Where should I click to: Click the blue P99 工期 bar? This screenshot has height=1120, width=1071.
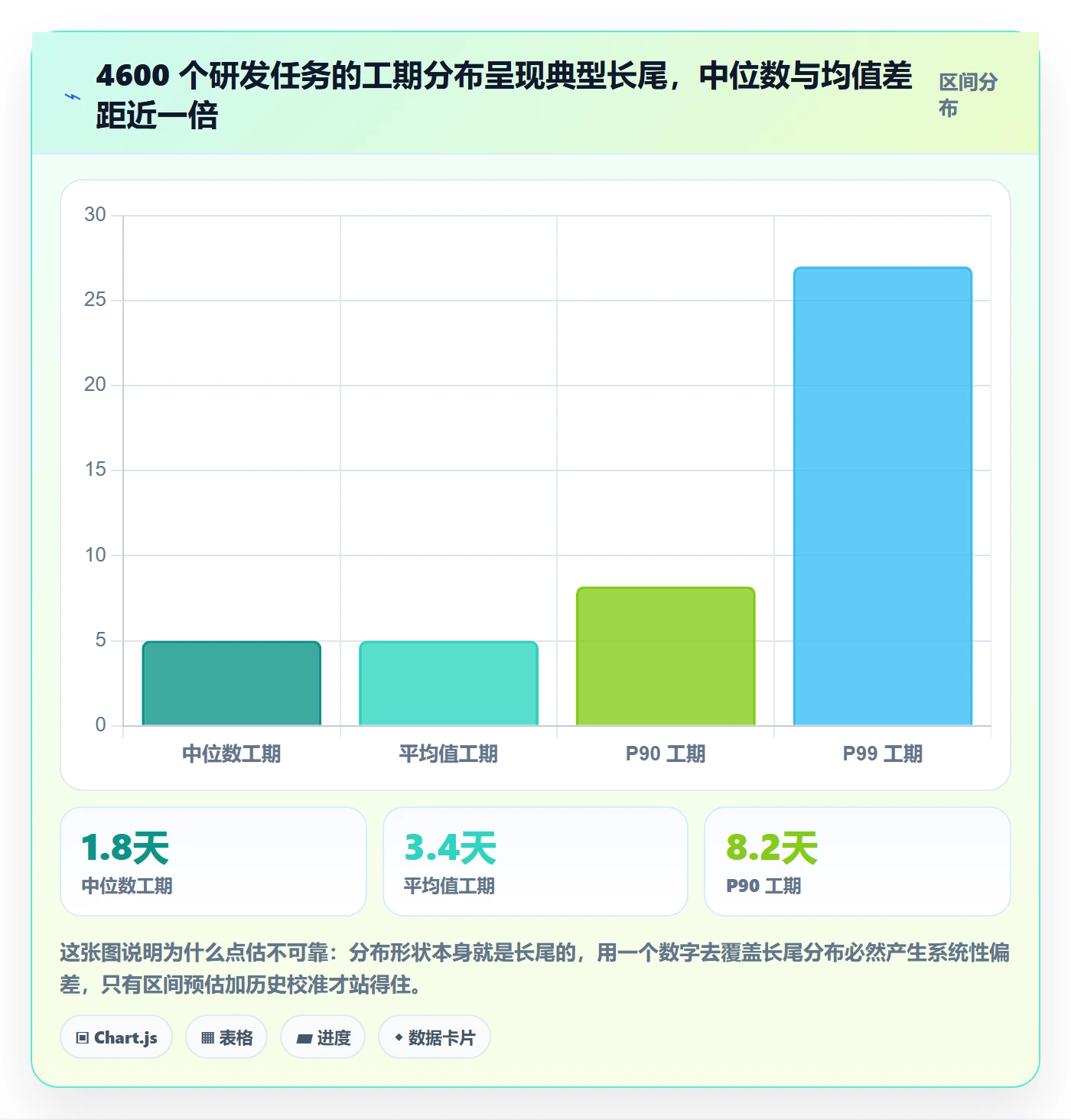[x=883, y=497]
